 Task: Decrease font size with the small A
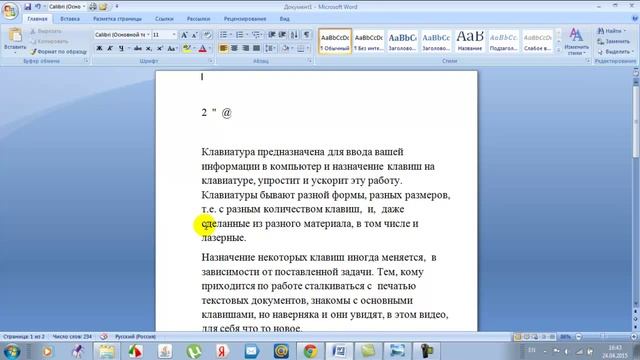point(195,35)
